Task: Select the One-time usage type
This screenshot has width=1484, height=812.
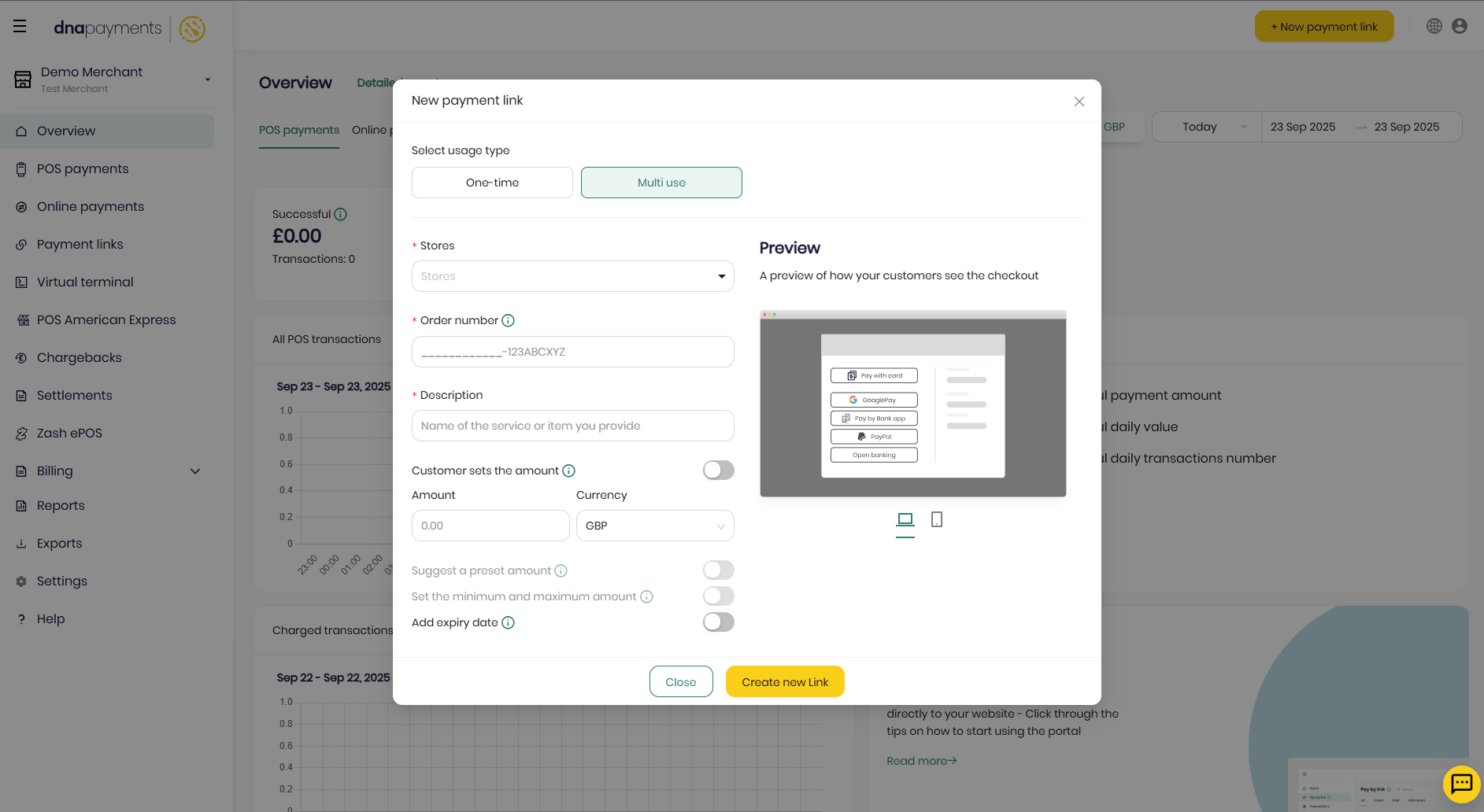Action: (x=492, y=182)
